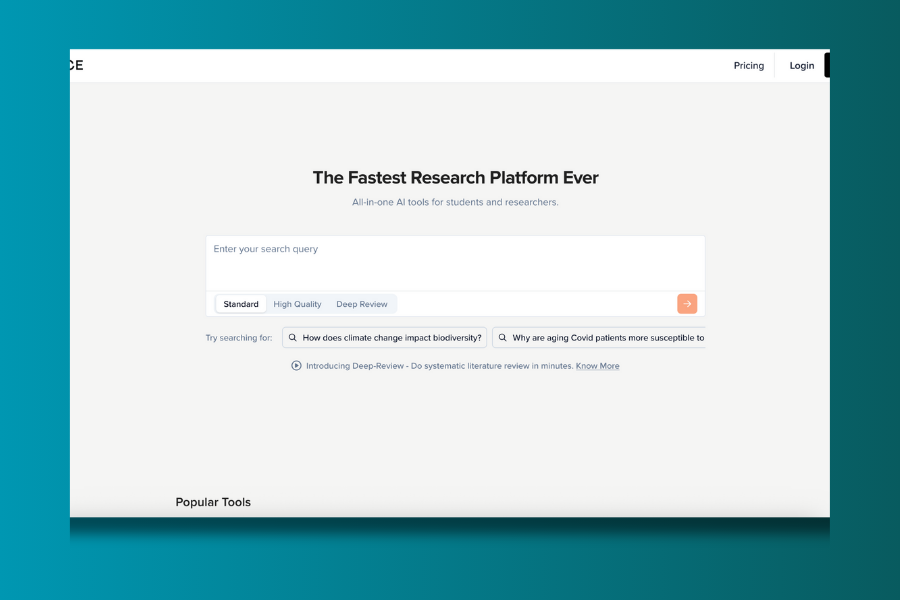Click the 'Popular Tools' heading
Image resolution: width=900 pixels, height=600 pixels.
(213, 502)
